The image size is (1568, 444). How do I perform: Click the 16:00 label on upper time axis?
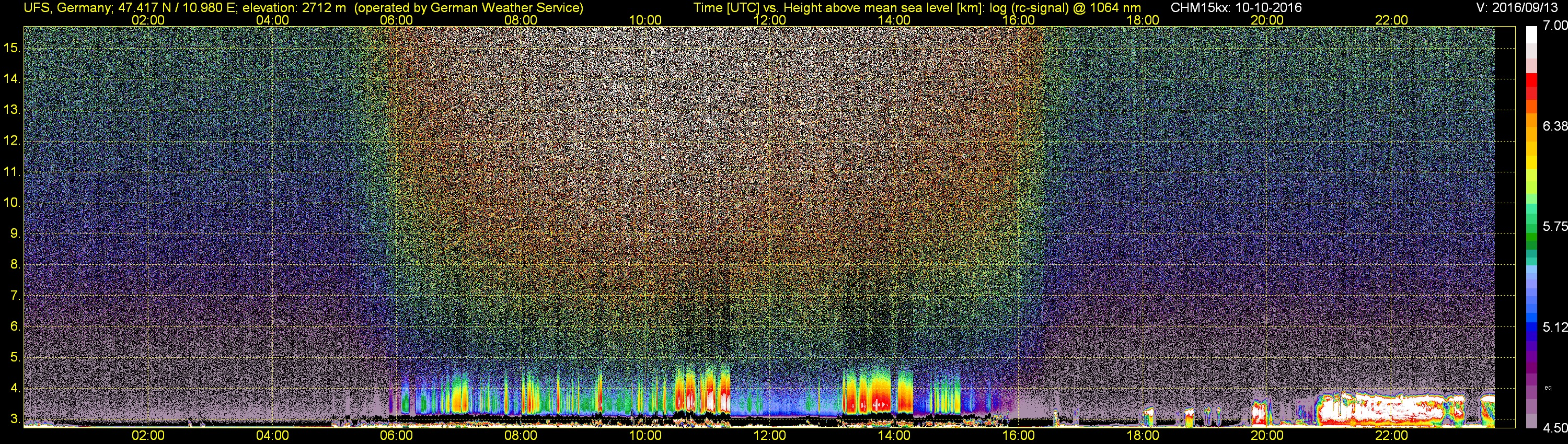(x=1018, y=20)
